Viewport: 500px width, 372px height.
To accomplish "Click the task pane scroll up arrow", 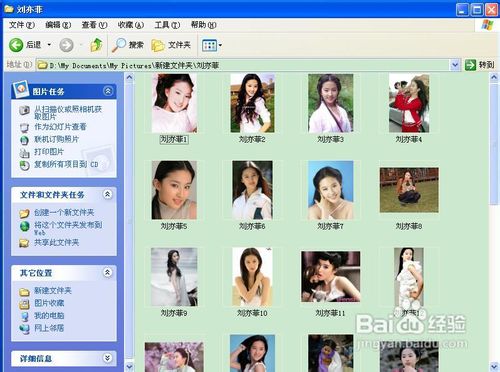I will tap(129, 77).
